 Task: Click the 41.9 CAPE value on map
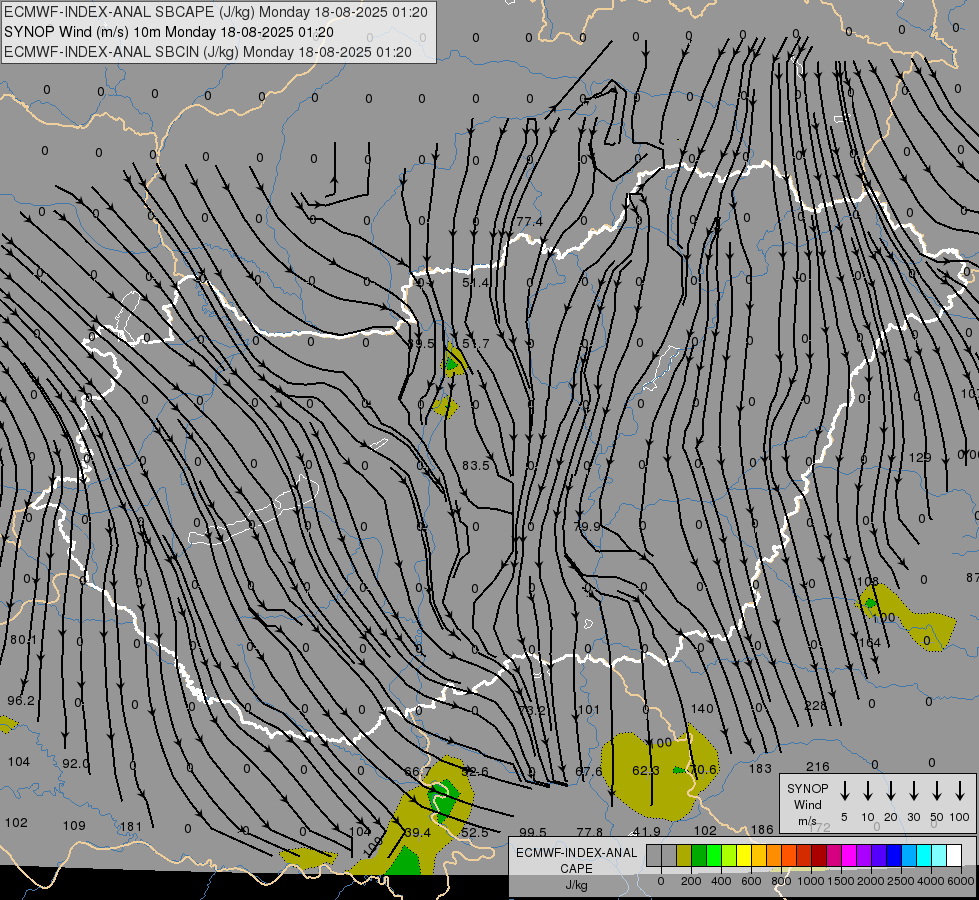646,831
